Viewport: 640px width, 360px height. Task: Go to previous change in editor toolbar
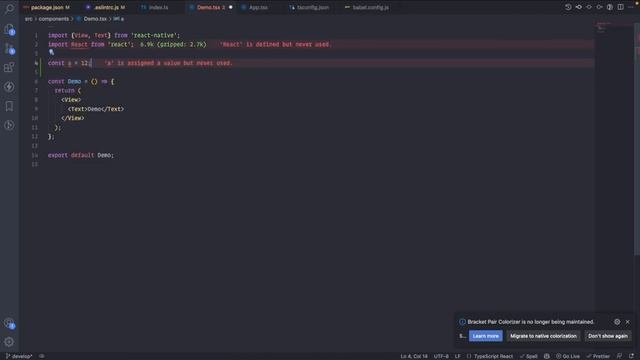click(579, 7)
